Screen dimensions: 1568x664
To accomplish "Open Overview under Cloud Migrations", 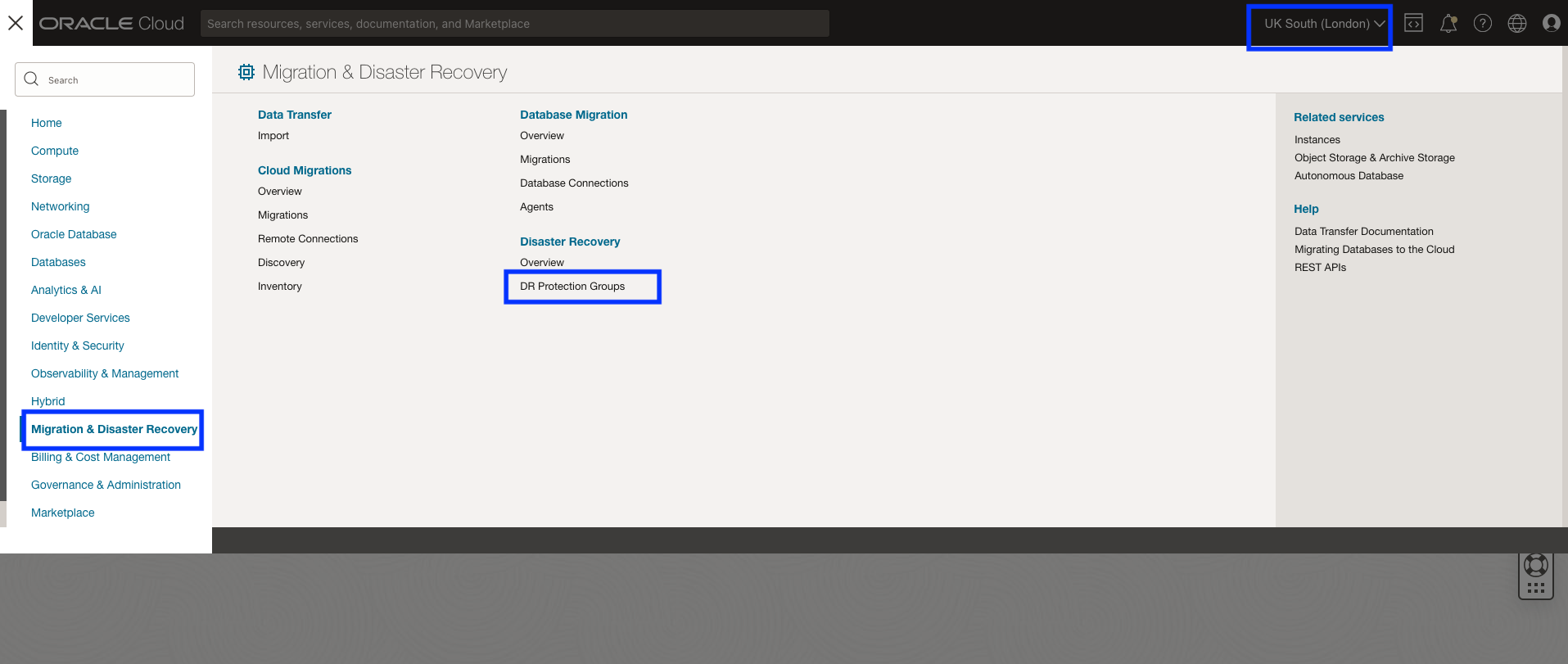I will [x=280, y=192].
